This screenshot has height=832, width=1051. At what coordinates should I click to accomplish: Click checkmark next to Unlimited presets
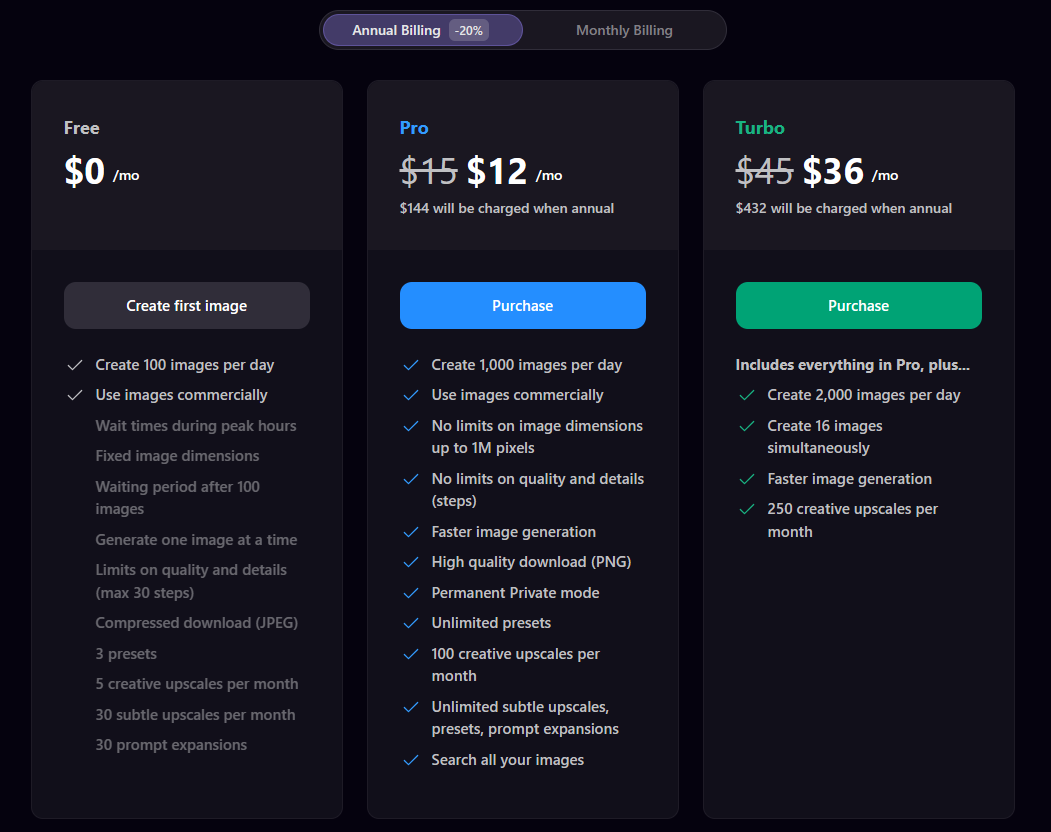pyautogui.click(x=410, y=623)
